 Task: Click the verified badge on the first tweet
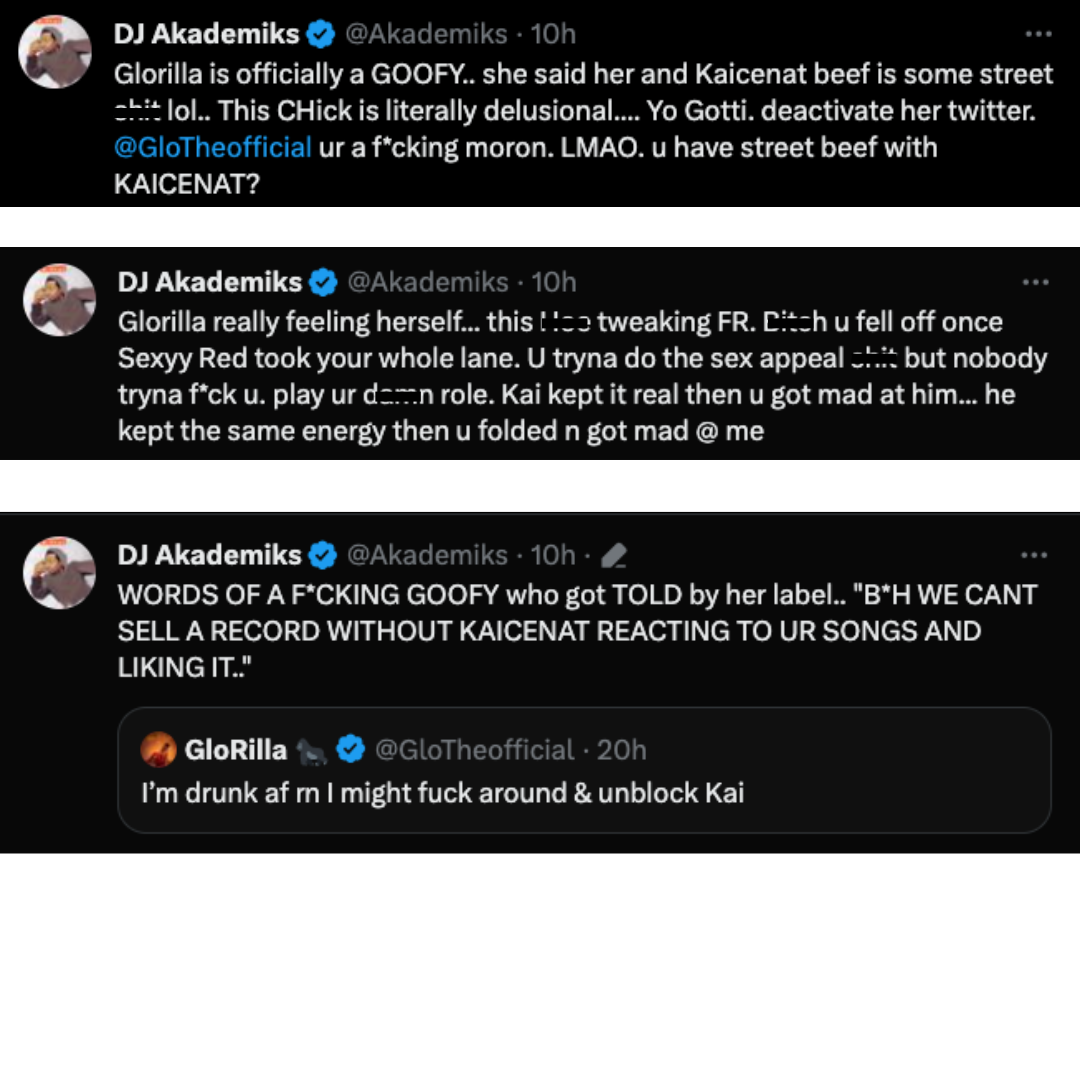320,34
